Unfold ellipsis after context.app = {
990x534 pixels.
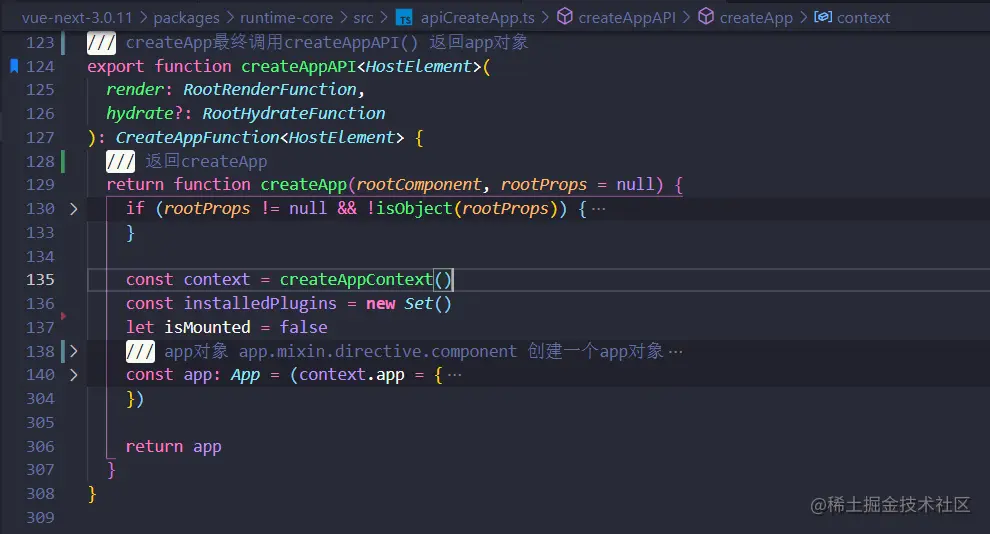click(x=455, y=375)
